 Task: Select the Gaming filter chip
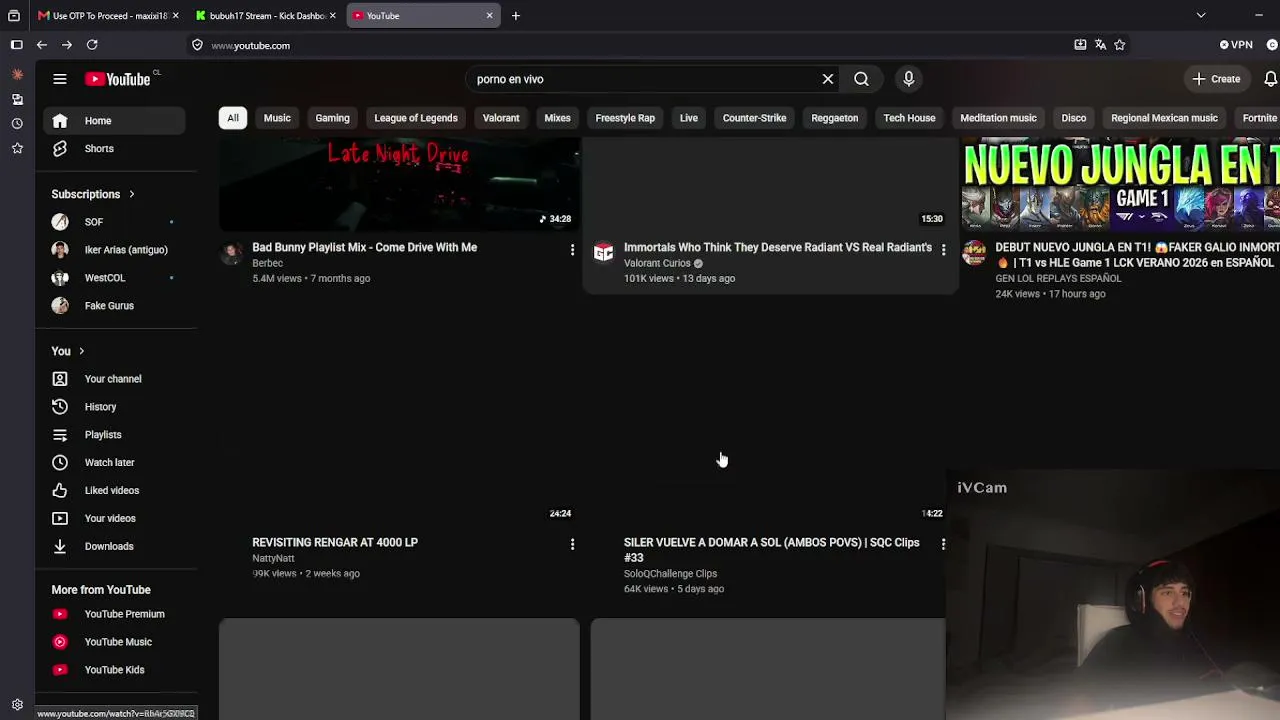[x=333, y=118]
